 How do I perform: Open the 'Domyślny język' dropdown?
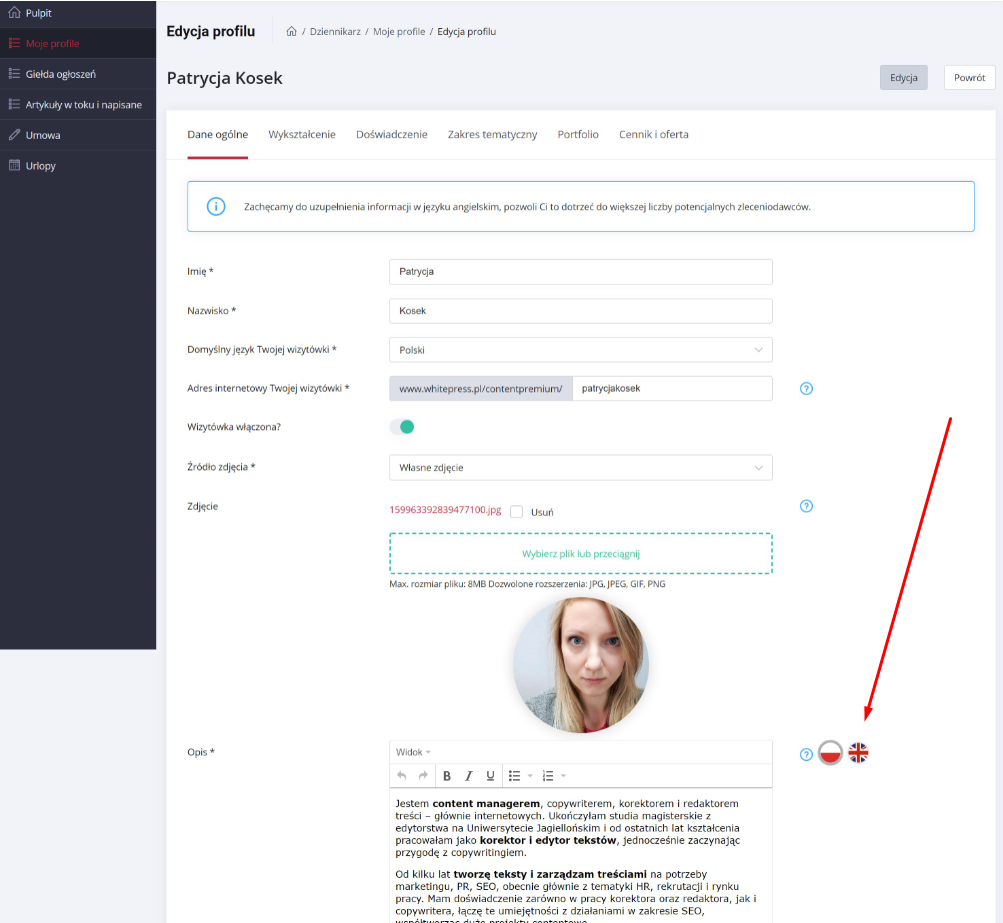pyautogui.click(x=580, y=350)
